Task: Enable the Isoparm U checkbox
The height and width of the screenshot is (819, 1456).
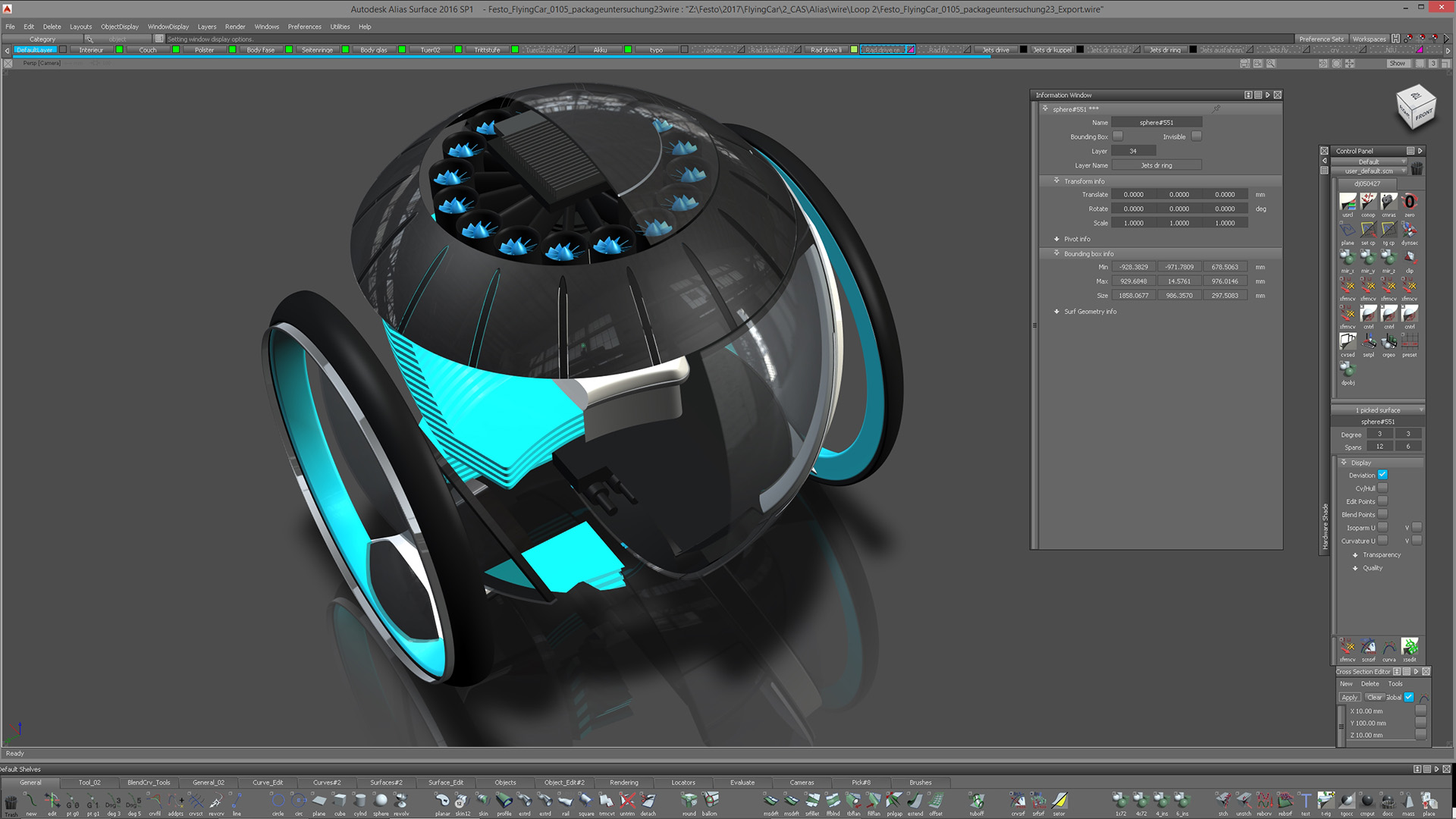Action: pos(1382,527)
